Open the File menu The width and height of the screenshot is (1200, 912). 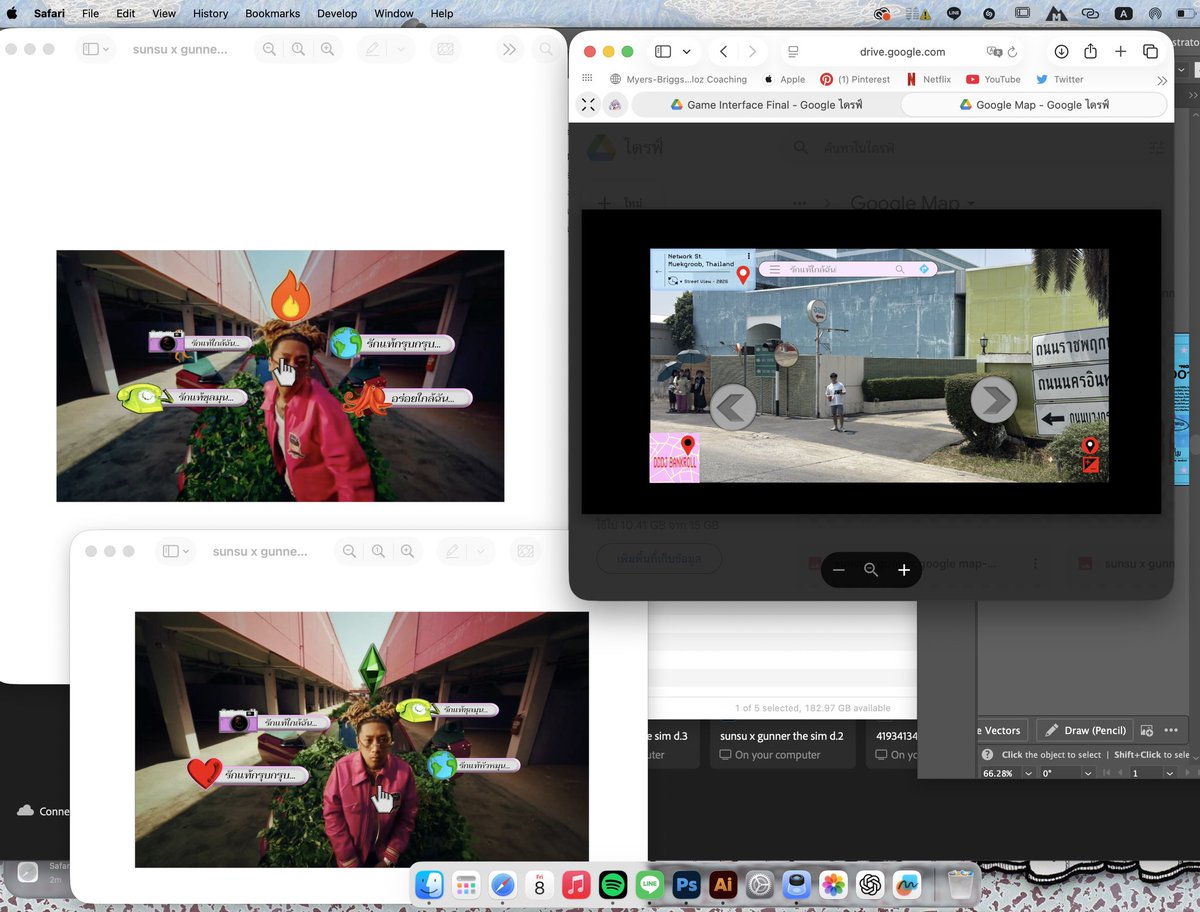(x=90, y=13)
